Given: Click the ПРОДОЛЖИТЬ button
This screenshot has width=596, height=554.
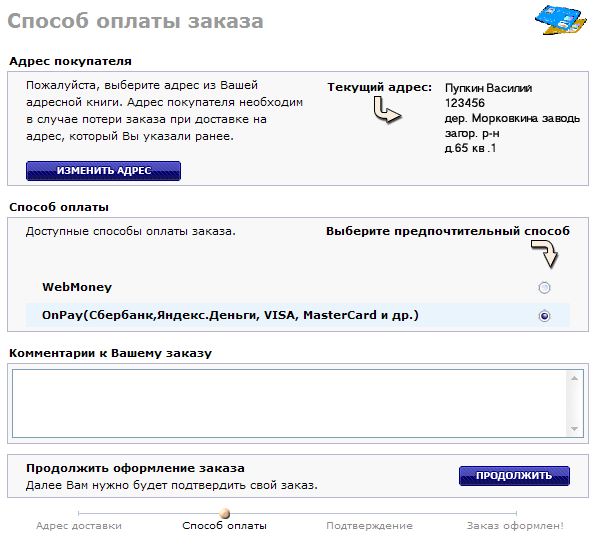Looking at the screenshot, I should (x=514, y=476).
